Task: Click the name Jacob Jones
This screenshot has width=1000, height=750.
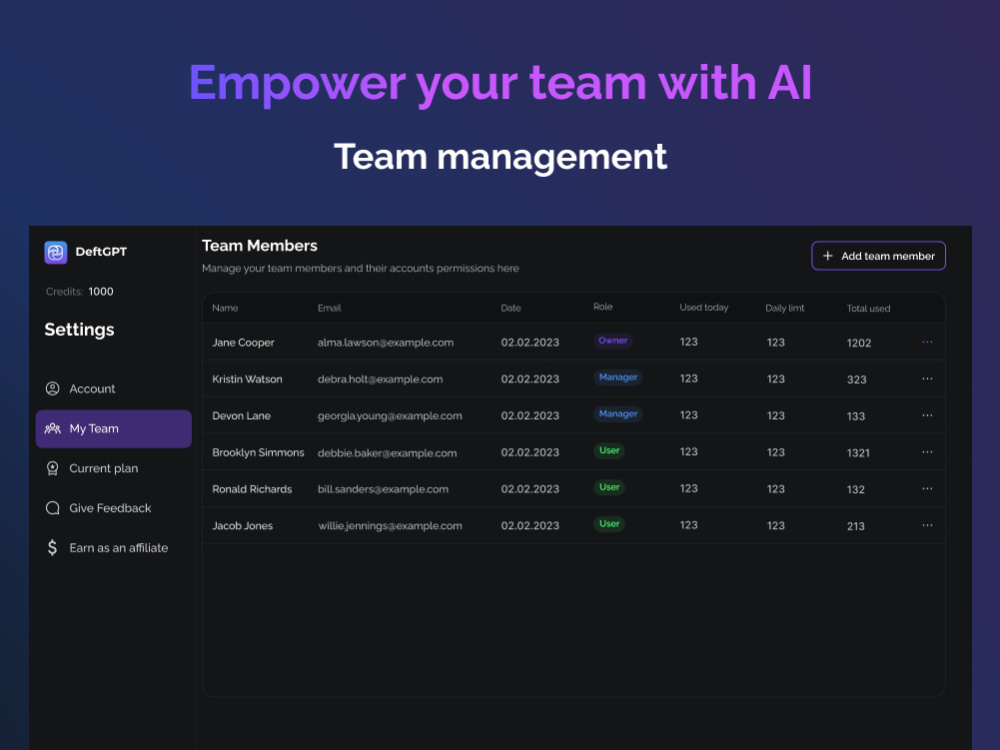Action: coord(242,526)
